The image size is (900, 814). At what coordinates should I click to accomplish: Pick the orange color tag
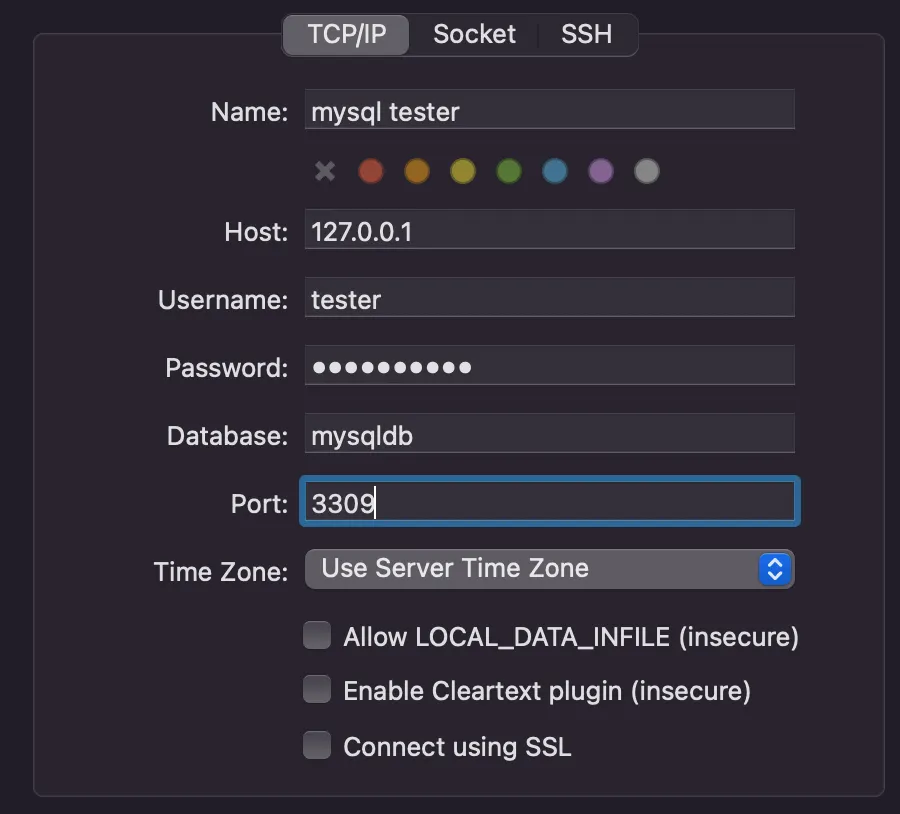tap(417, 171)
